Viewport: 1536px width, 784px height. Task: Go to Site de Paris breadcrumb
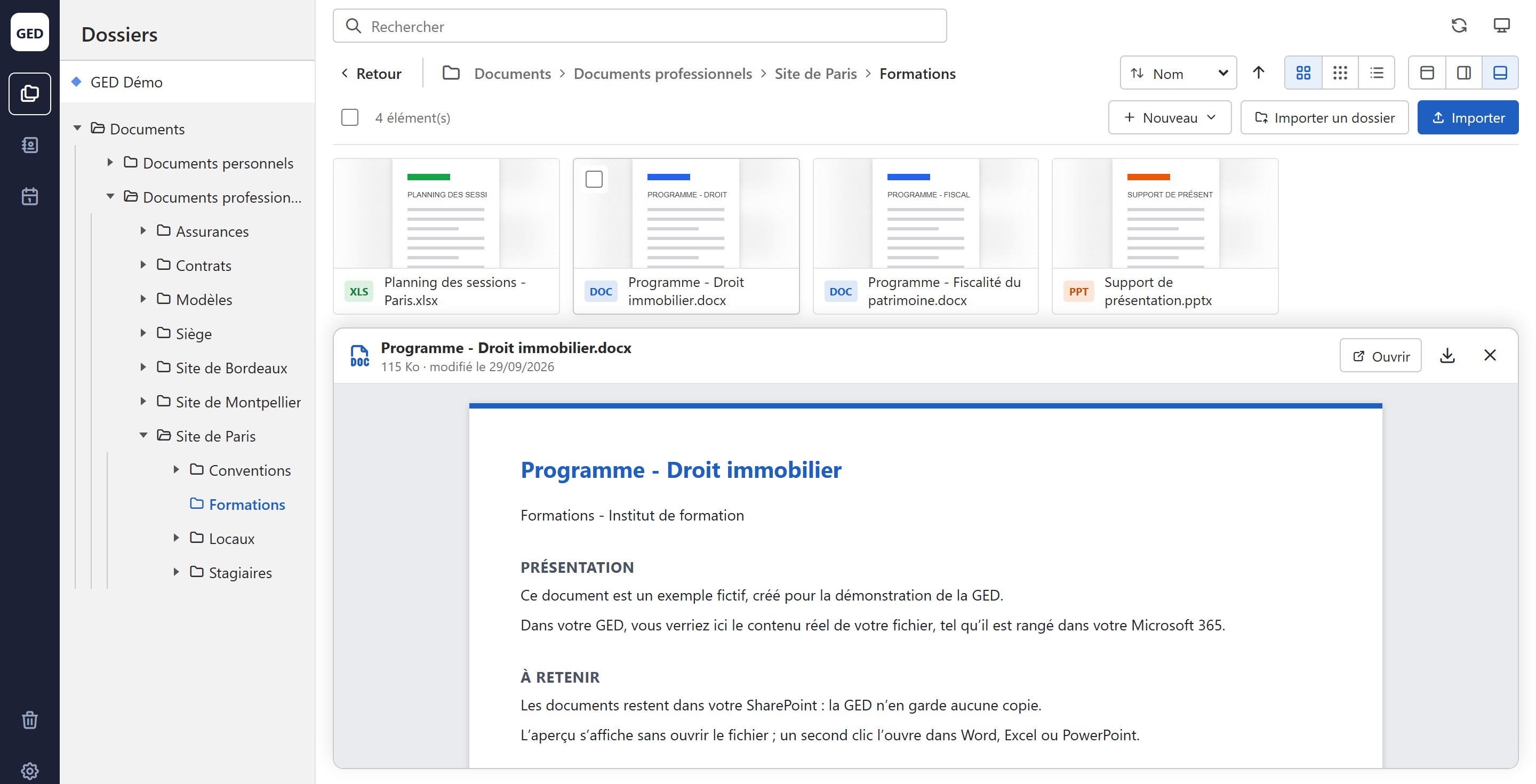[x=815, y=74]
